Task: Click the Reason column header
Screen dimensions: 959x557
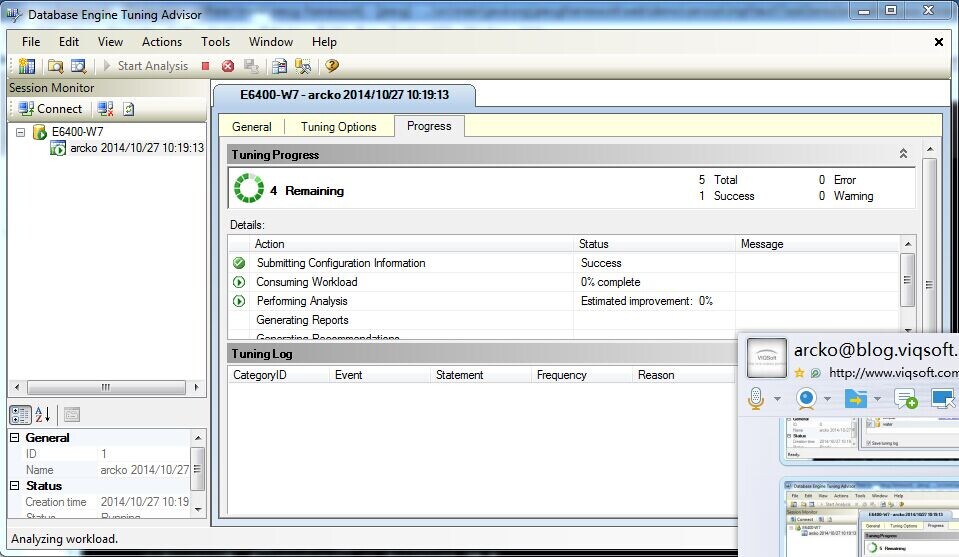Action: (684, 375)
